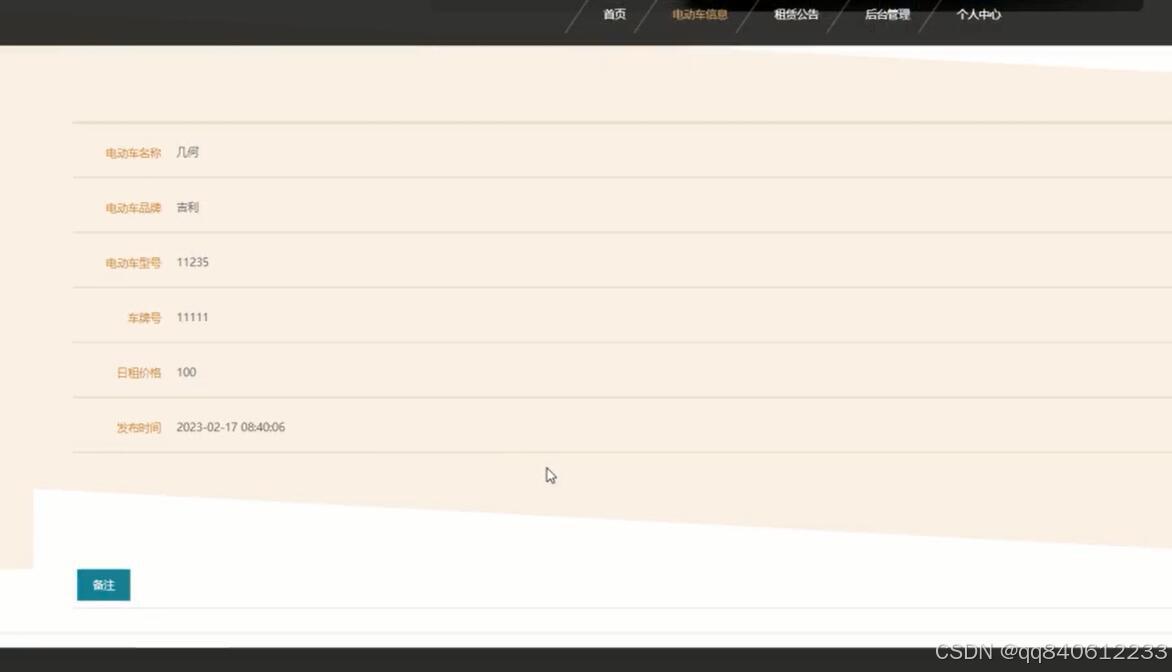Click the 发布时间 field label
1172x672 pixels.
coord(137,427)
